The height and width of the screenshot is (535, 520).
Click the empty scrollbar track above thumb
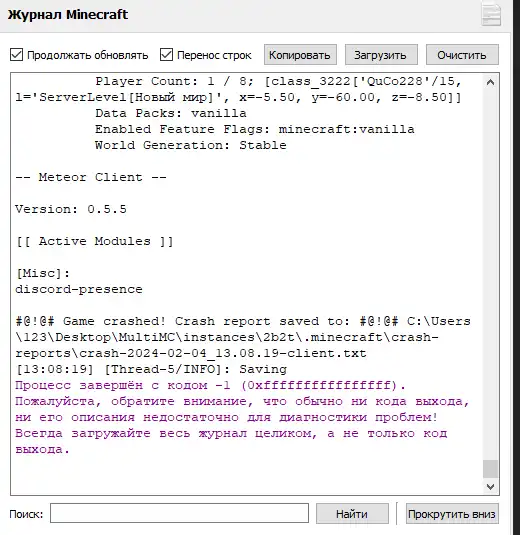pyautogui.click(x=490, y=273)
